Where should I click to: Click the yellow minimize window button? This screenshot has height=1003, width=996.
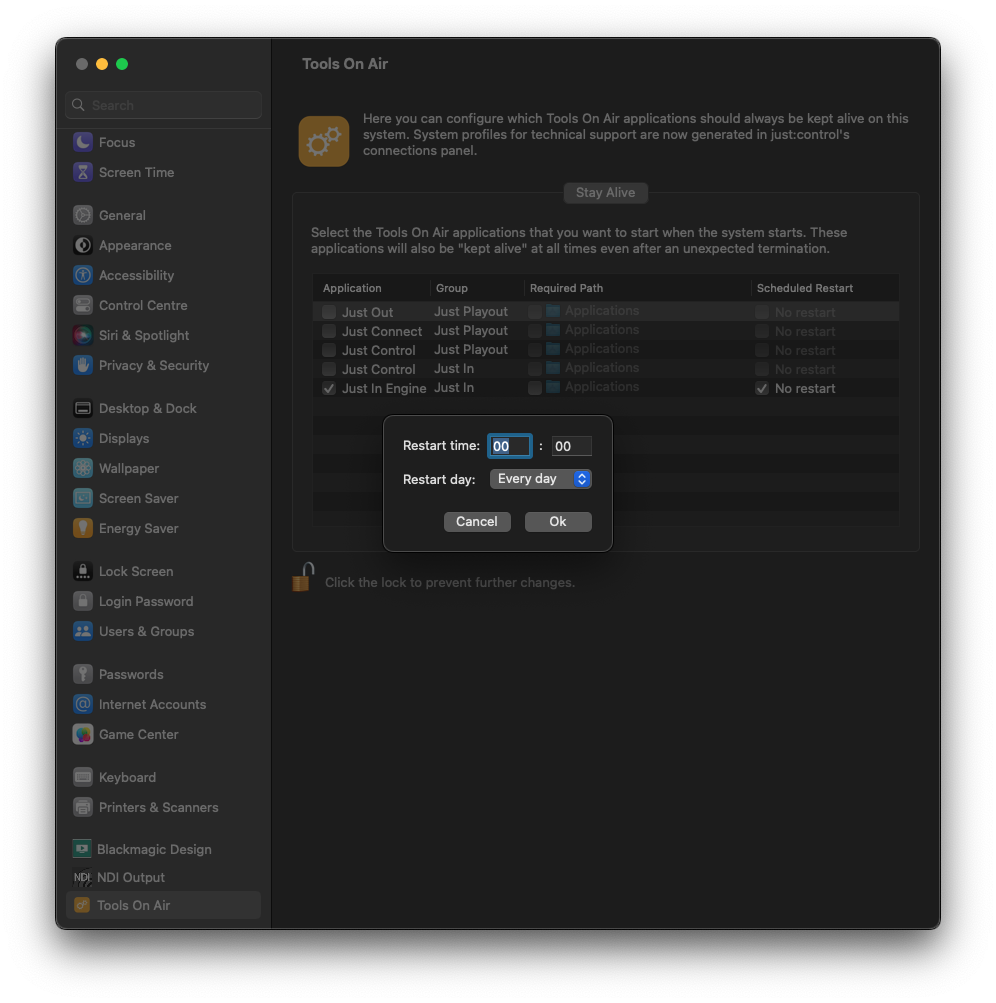coord(102,64)
